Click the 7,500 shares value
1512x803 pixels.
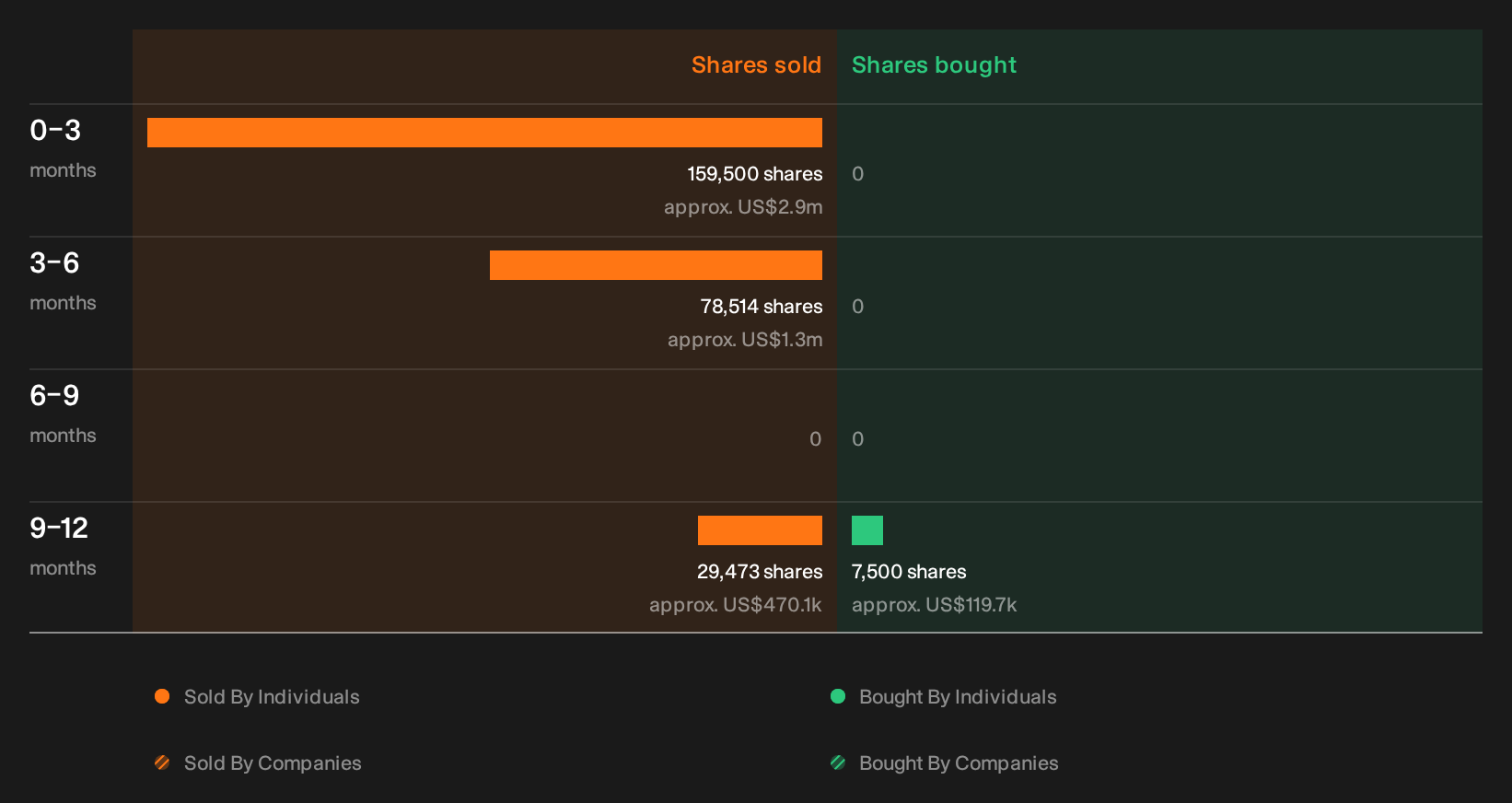click(909, 572)
